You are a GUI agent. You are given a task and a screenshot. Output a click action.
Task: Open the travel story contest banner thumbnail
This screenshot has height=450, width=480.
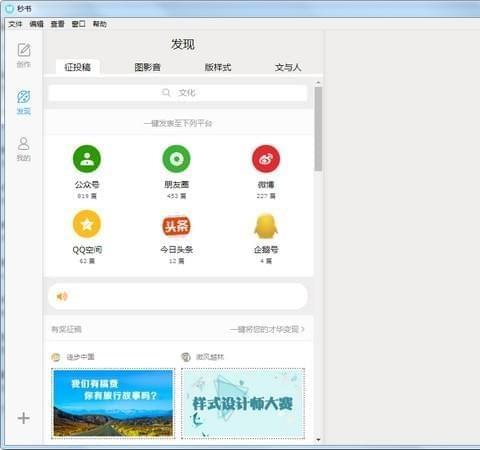[113, 403]
